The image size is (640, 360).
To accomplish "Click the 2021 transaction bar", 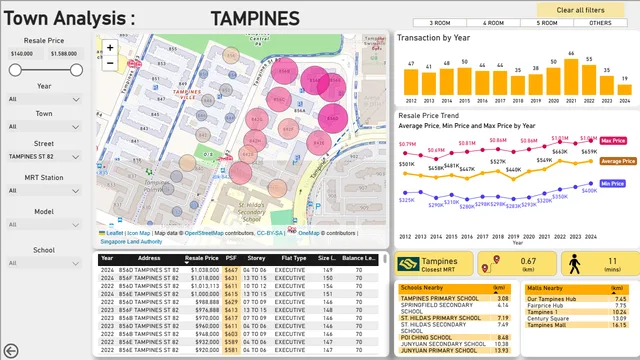I will [x=571, y=77].
